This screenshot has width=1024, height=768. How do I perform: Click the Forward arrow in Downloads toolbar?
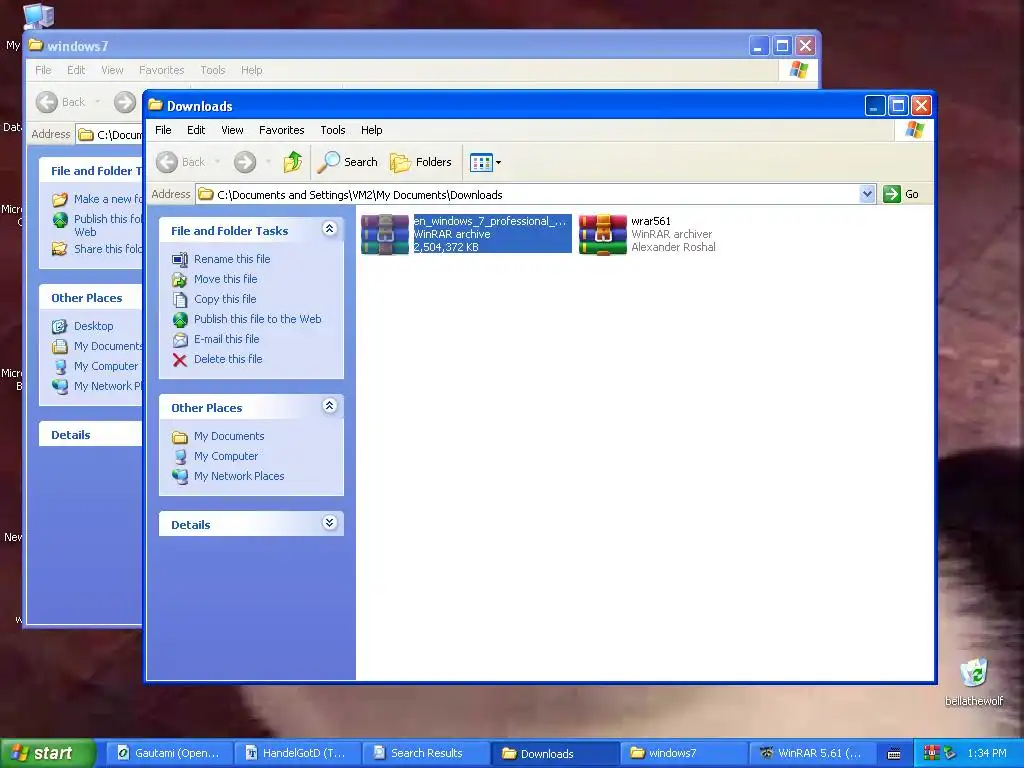(x=245, y=162)
